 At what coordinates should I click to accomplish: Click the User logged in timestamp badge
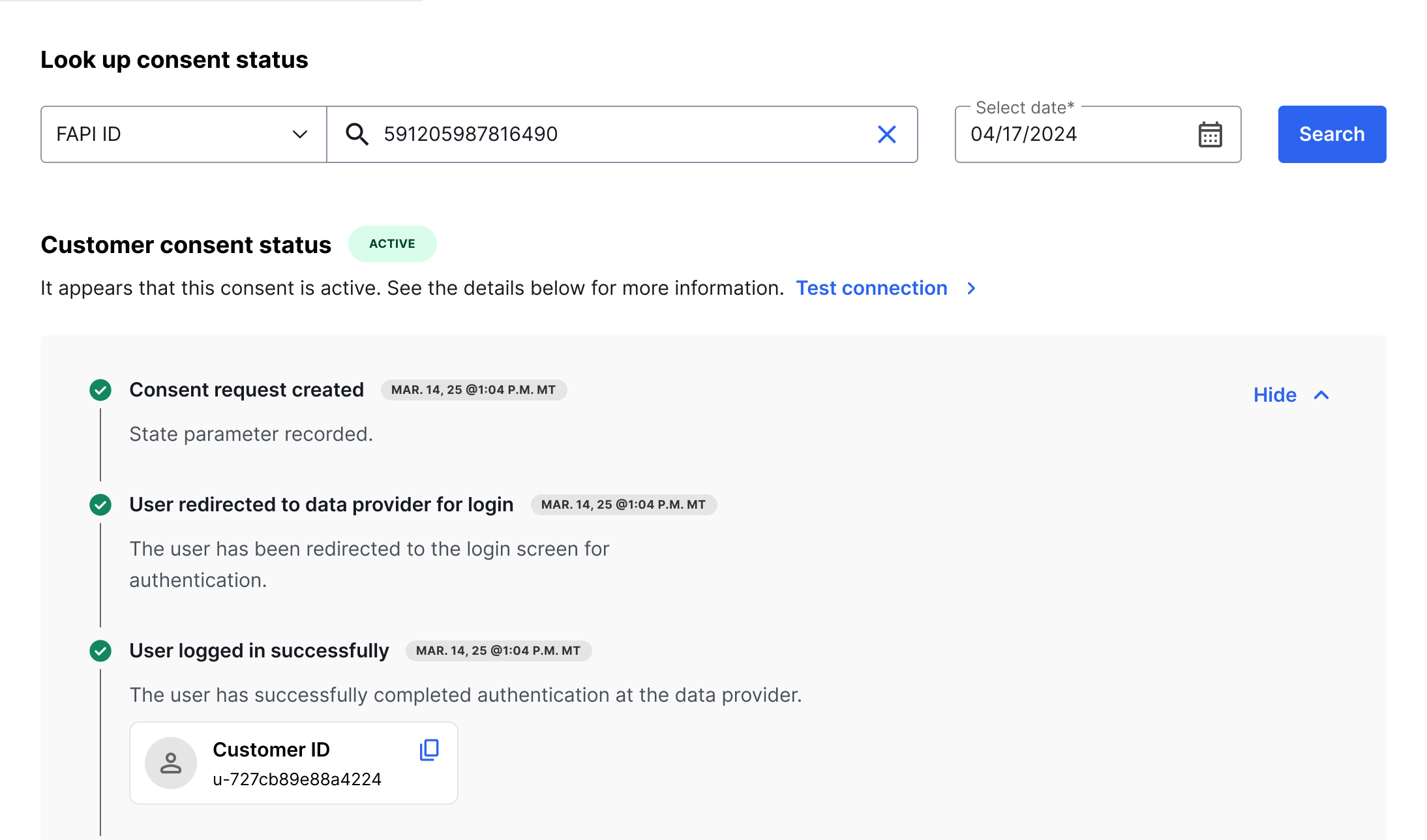point(498,651)
